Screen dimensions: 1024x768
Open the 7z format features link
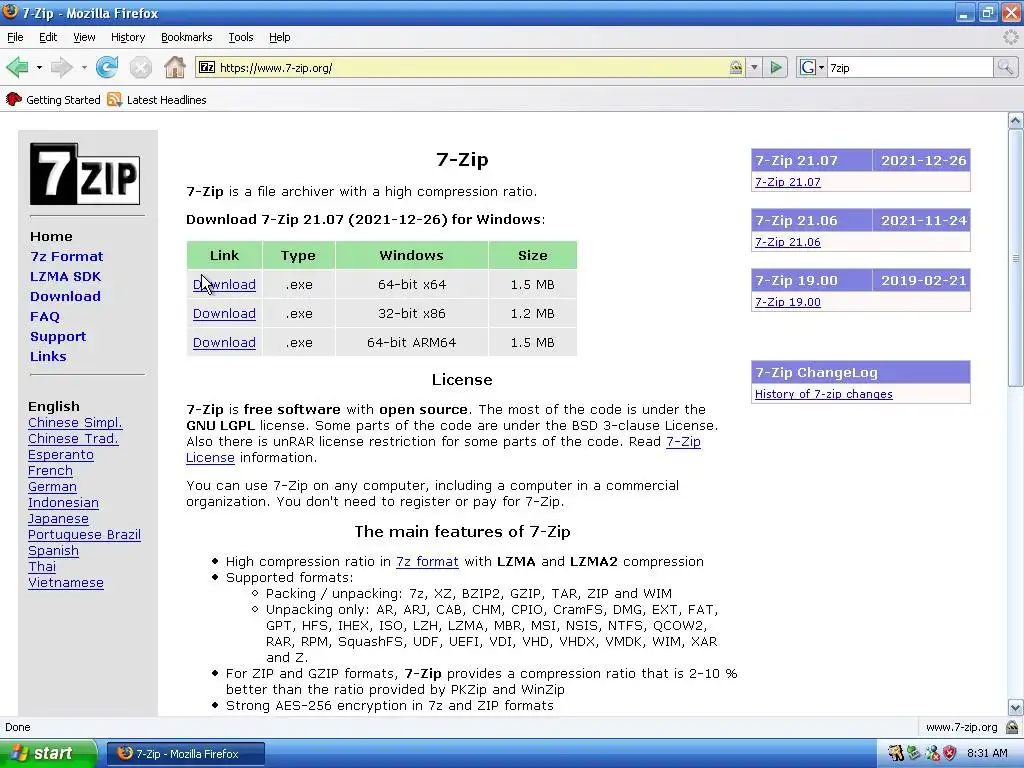tap(427, 562)
